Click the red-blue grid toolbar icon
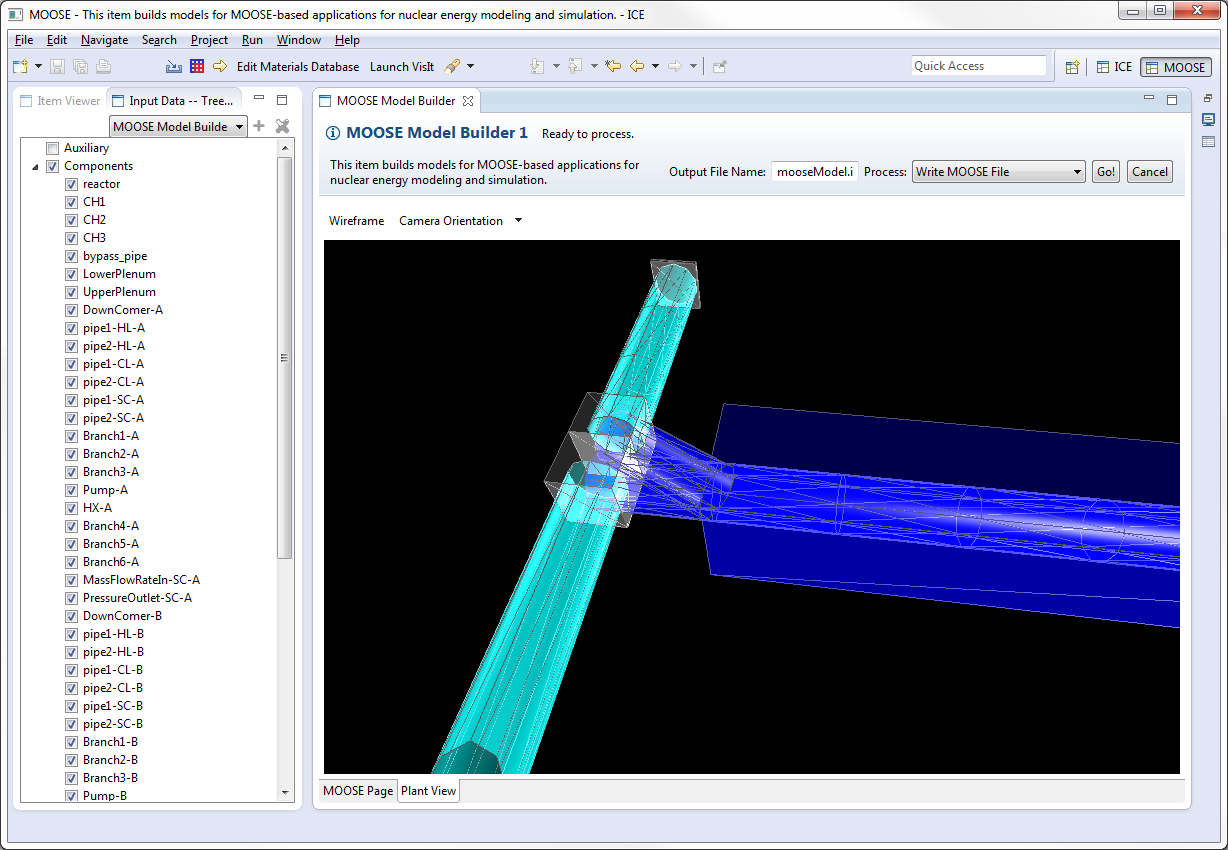The width and height of the screenshot is (1228, 850). click(x=197, y=67)
